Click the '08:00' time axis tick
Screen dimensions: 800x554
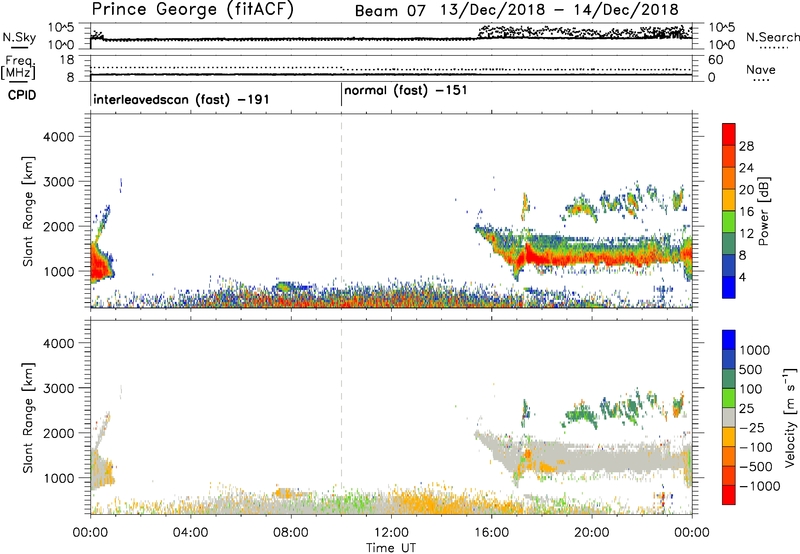(290, 533)
